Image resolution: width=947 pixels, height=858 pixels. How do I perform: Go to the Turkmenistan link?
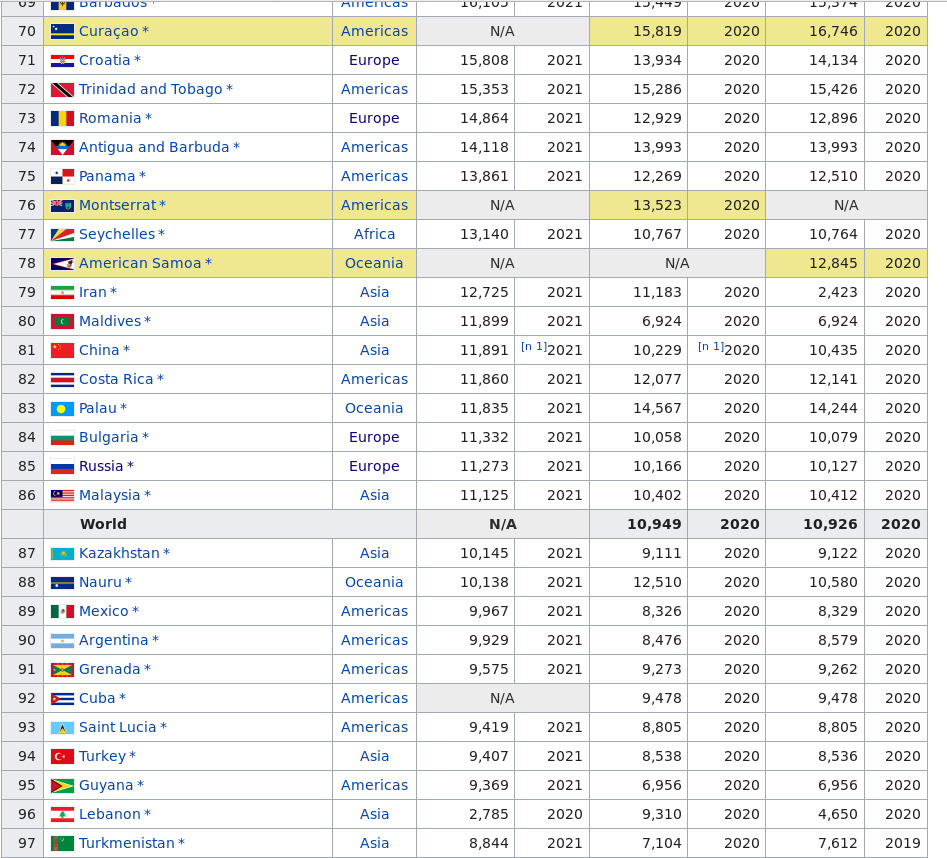point(127,843)
